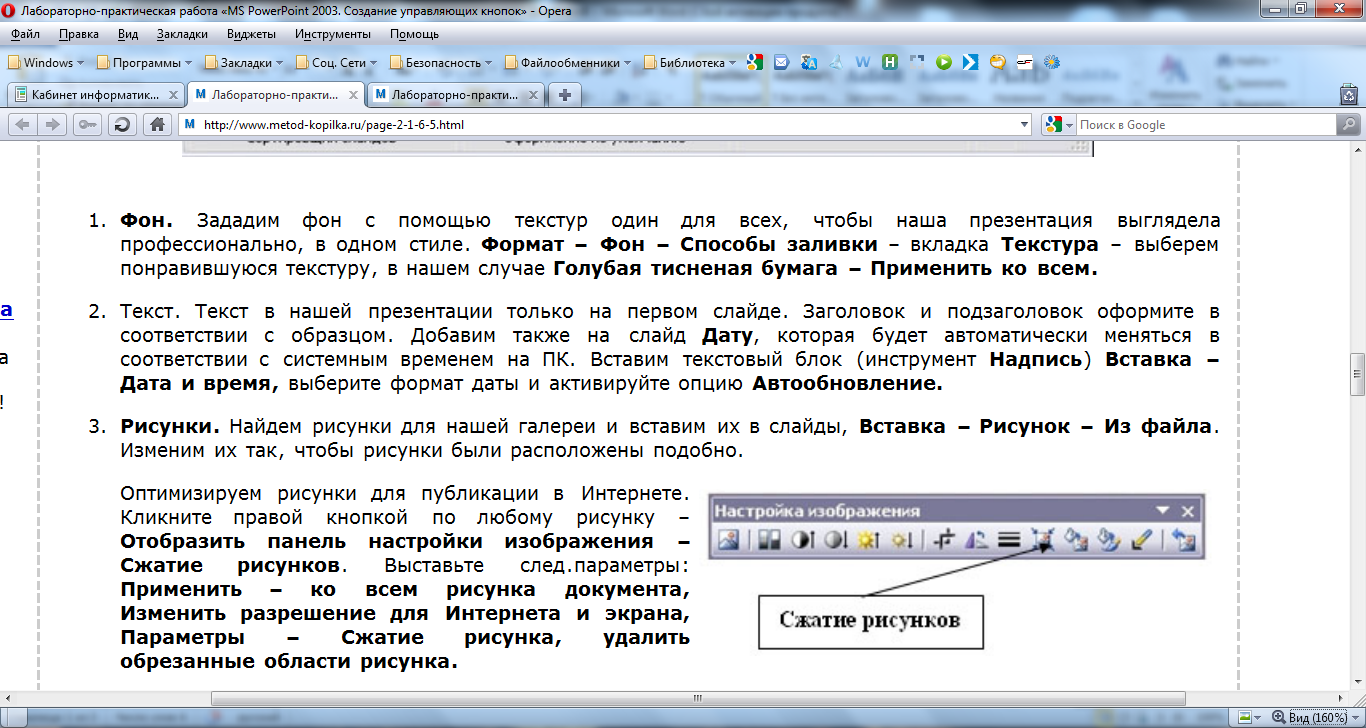
Task: Click the green play button bookmark icon
Action: tap(943, 62)
